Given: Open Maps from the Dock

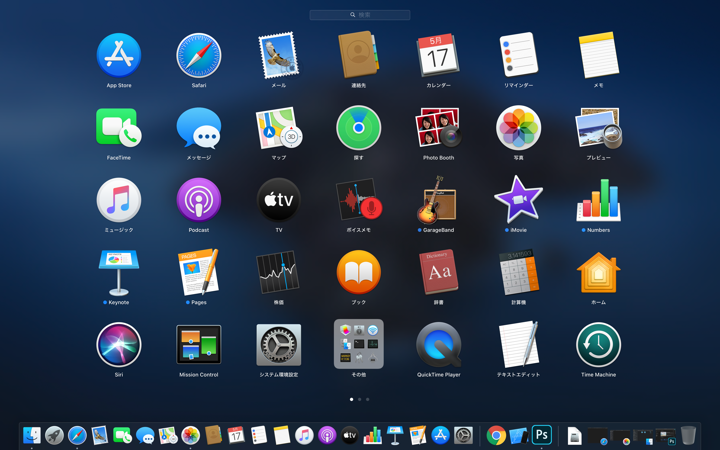Looking at the screenshot, I should 168,435.
